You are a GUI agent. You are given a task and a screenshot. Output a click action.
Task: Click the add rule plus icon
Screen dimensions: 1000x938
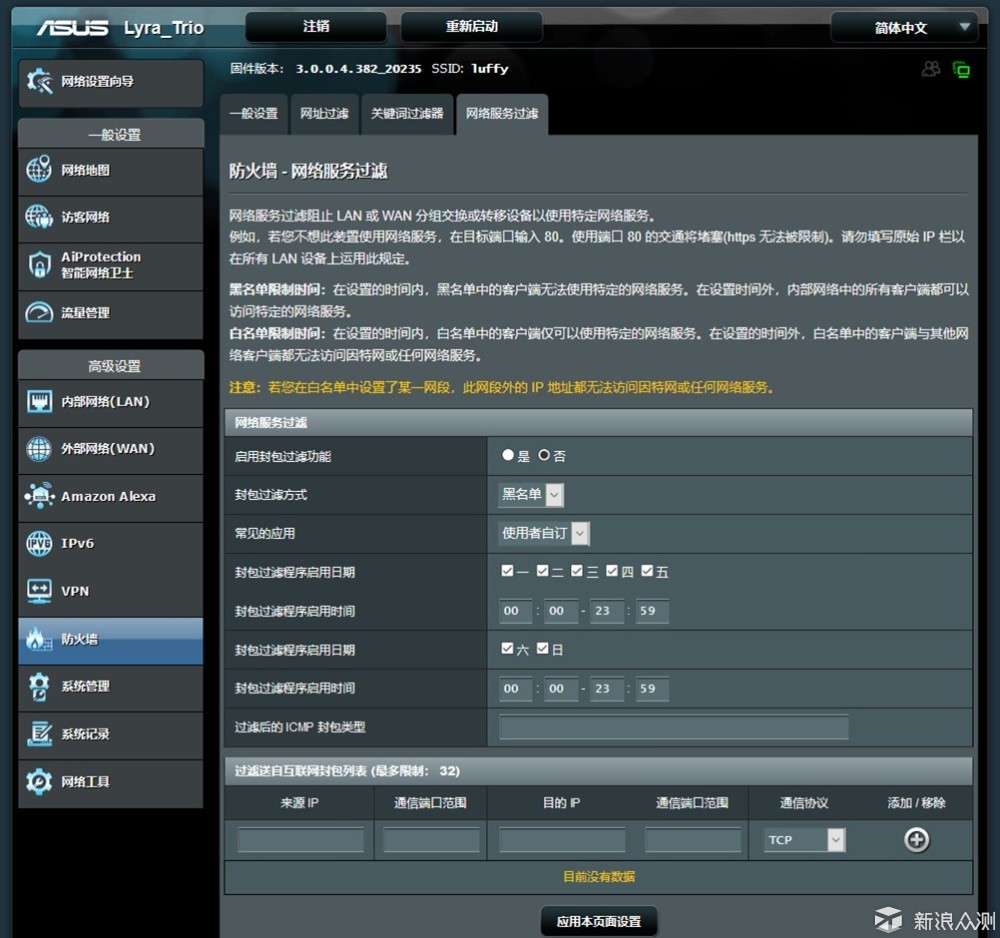coord(916,840)
